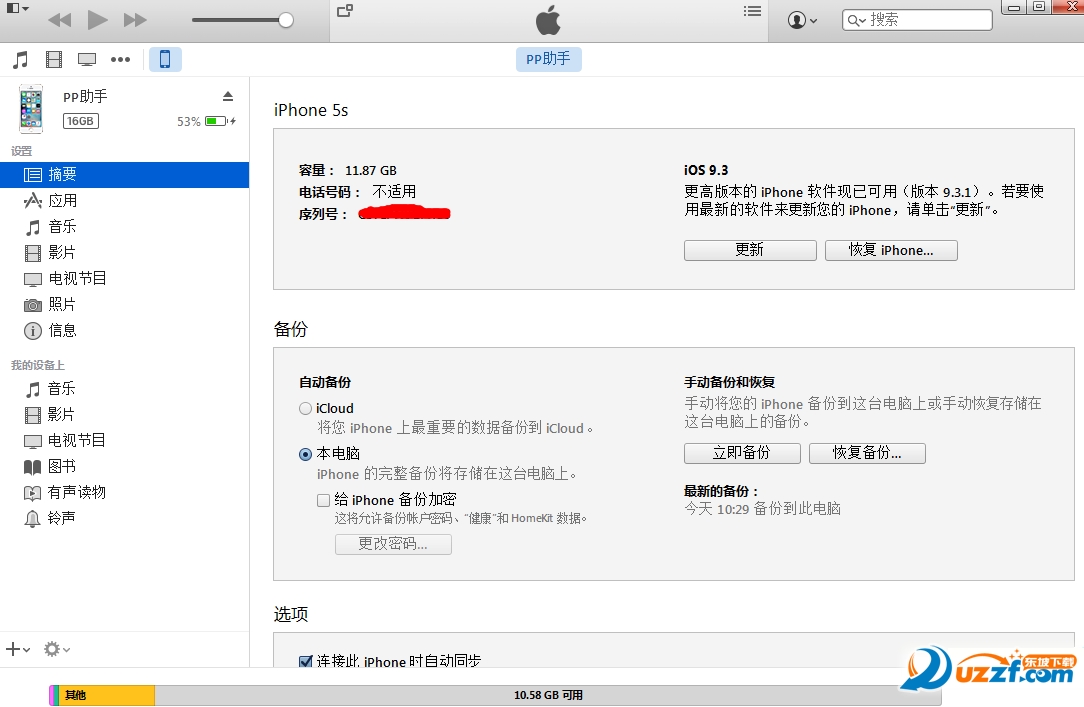Click the 16GB capacity badge
1084x707 pixels.
[81, 121]
